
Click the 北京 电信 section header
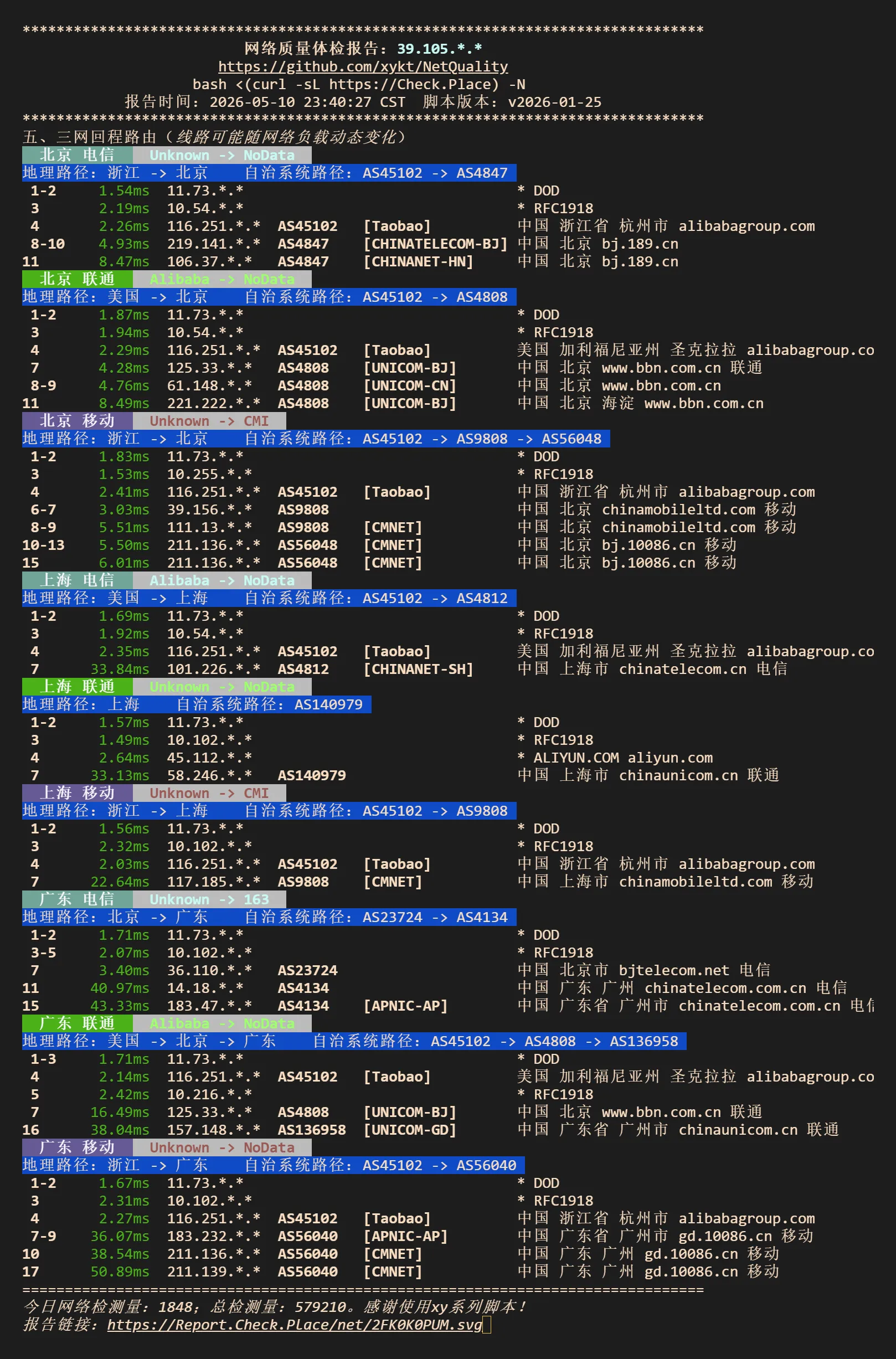[x=77, y=155]
